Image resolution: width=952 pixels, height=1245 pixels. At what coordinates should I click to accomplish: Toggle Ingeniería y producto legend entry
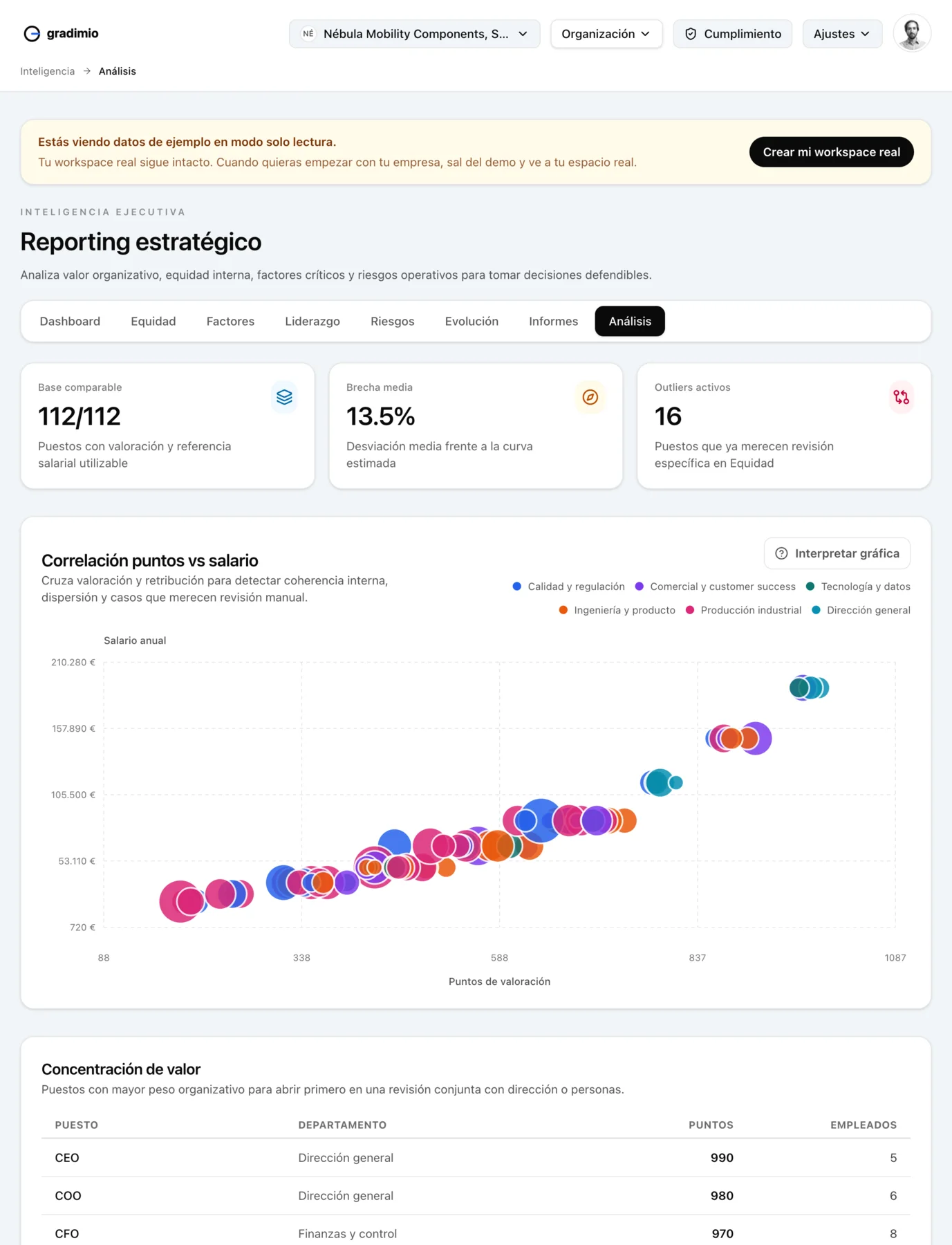pyautogui.click(x=617, y=610)
